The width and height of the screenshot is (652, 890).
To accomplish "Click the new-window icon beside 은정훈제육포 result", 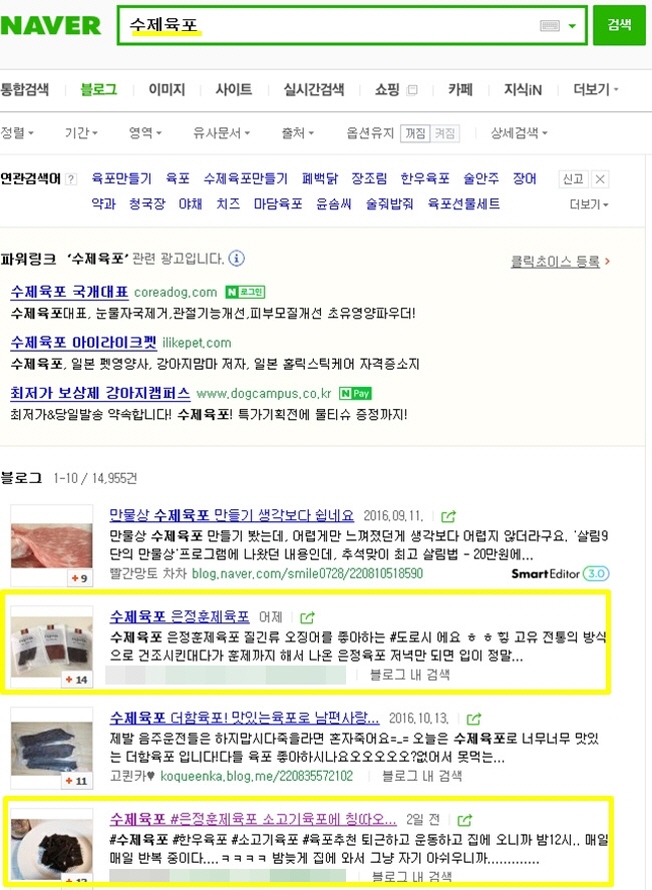I will click(x=307, y=617).
